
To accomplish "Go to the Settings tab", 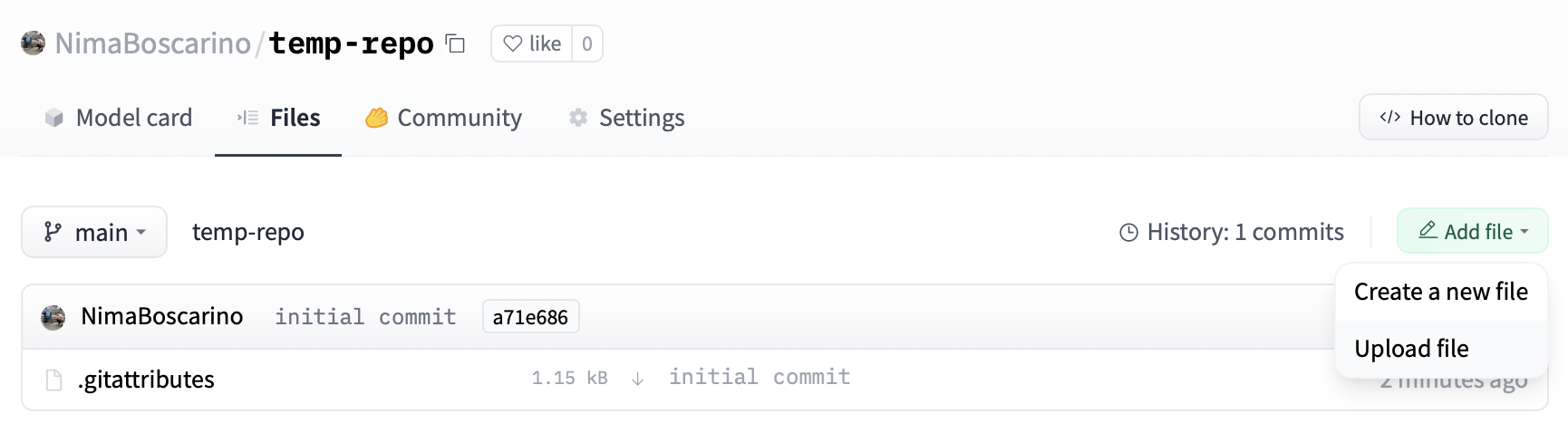I will click(x=626, y=118).
